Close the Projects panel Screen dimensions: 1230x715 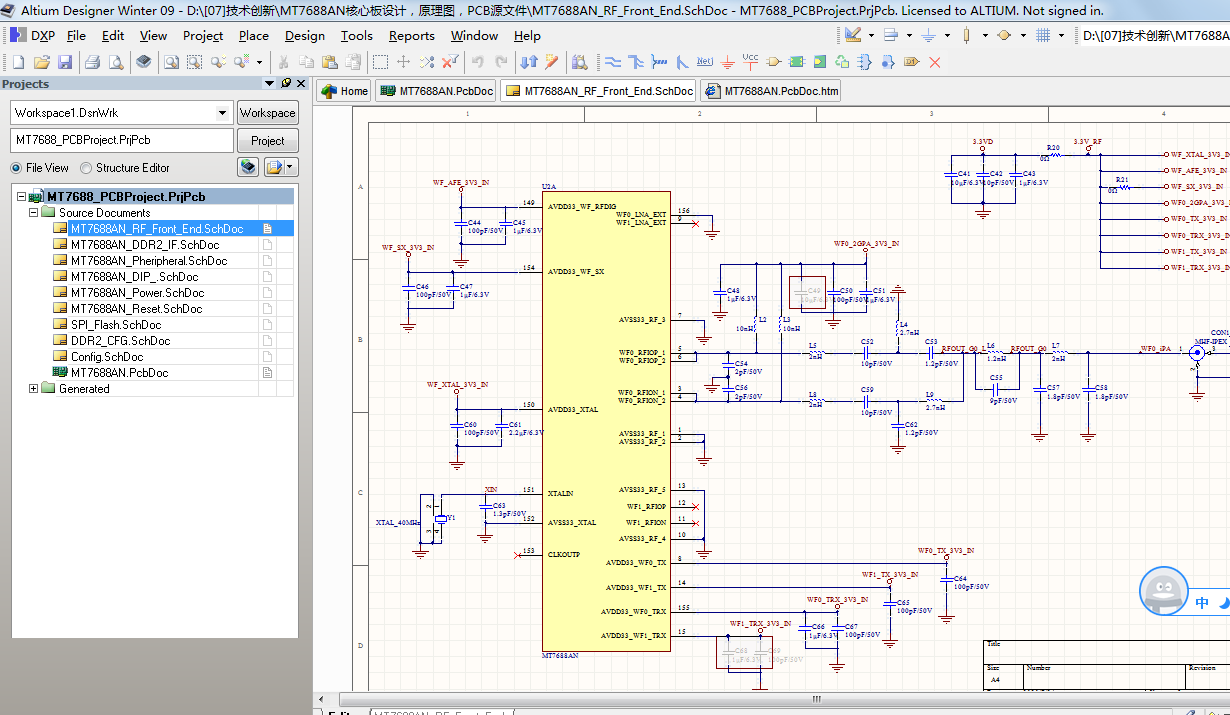301,83
